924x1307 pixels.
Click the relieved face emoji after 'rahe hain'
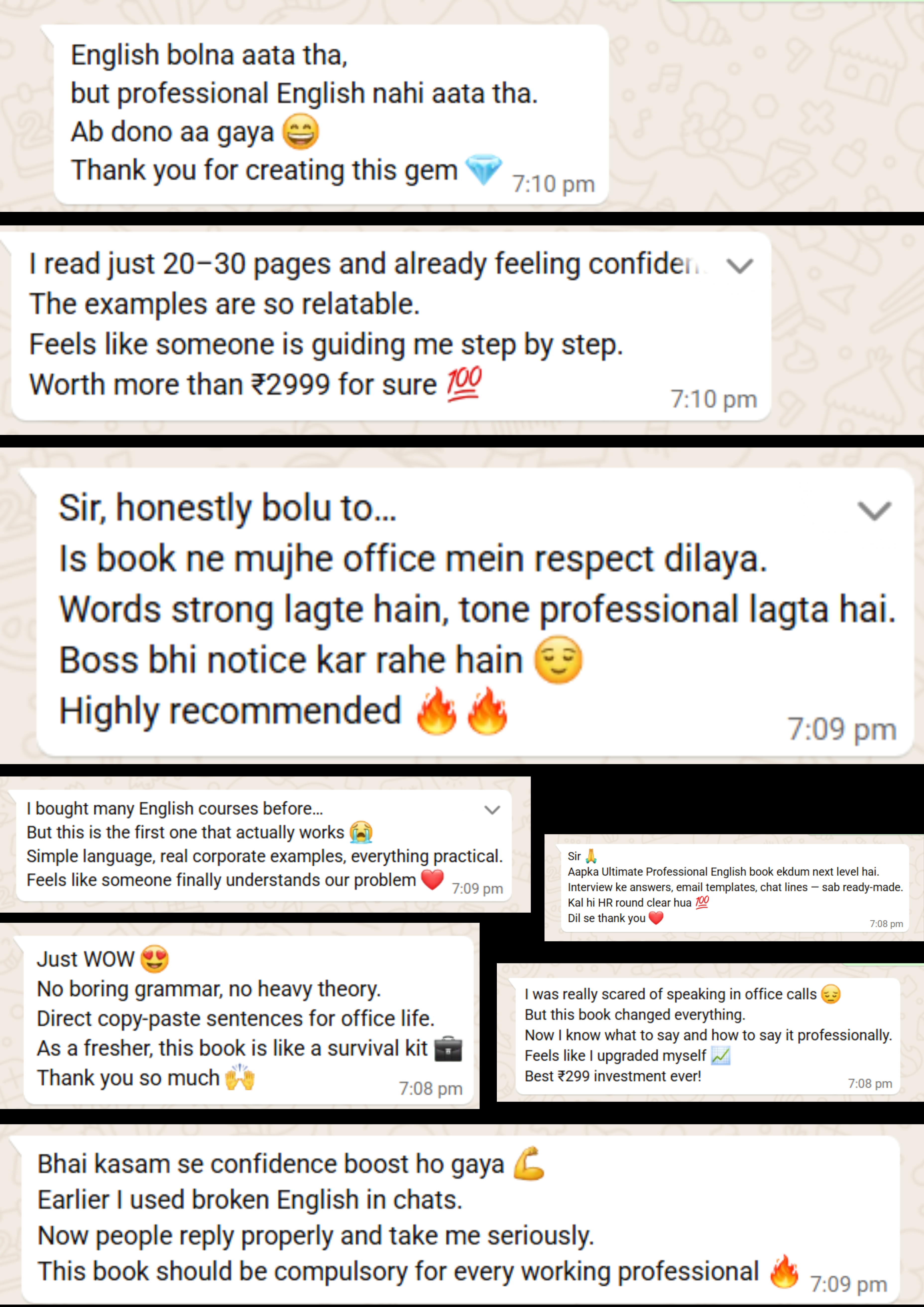[x=558, y=660]
